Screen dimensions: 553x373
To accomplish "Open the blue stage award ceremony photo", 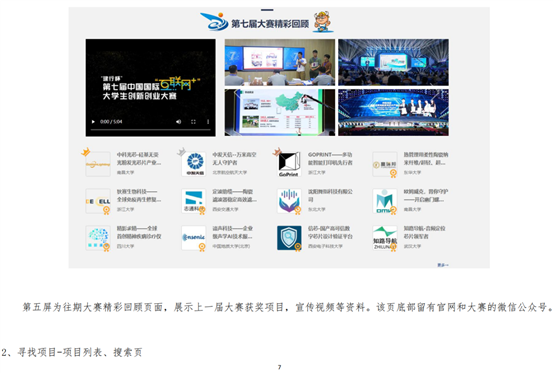I will [393, 112].
